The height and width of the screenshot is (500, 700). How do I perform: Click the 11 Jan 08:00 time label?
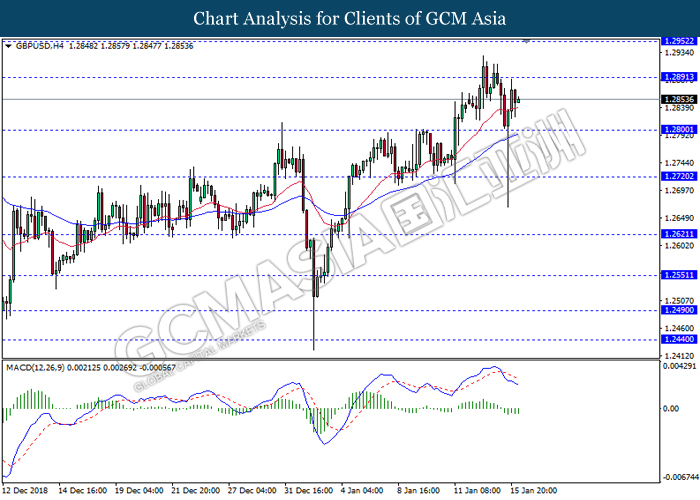pyautogui.click(x=477, y=491)
